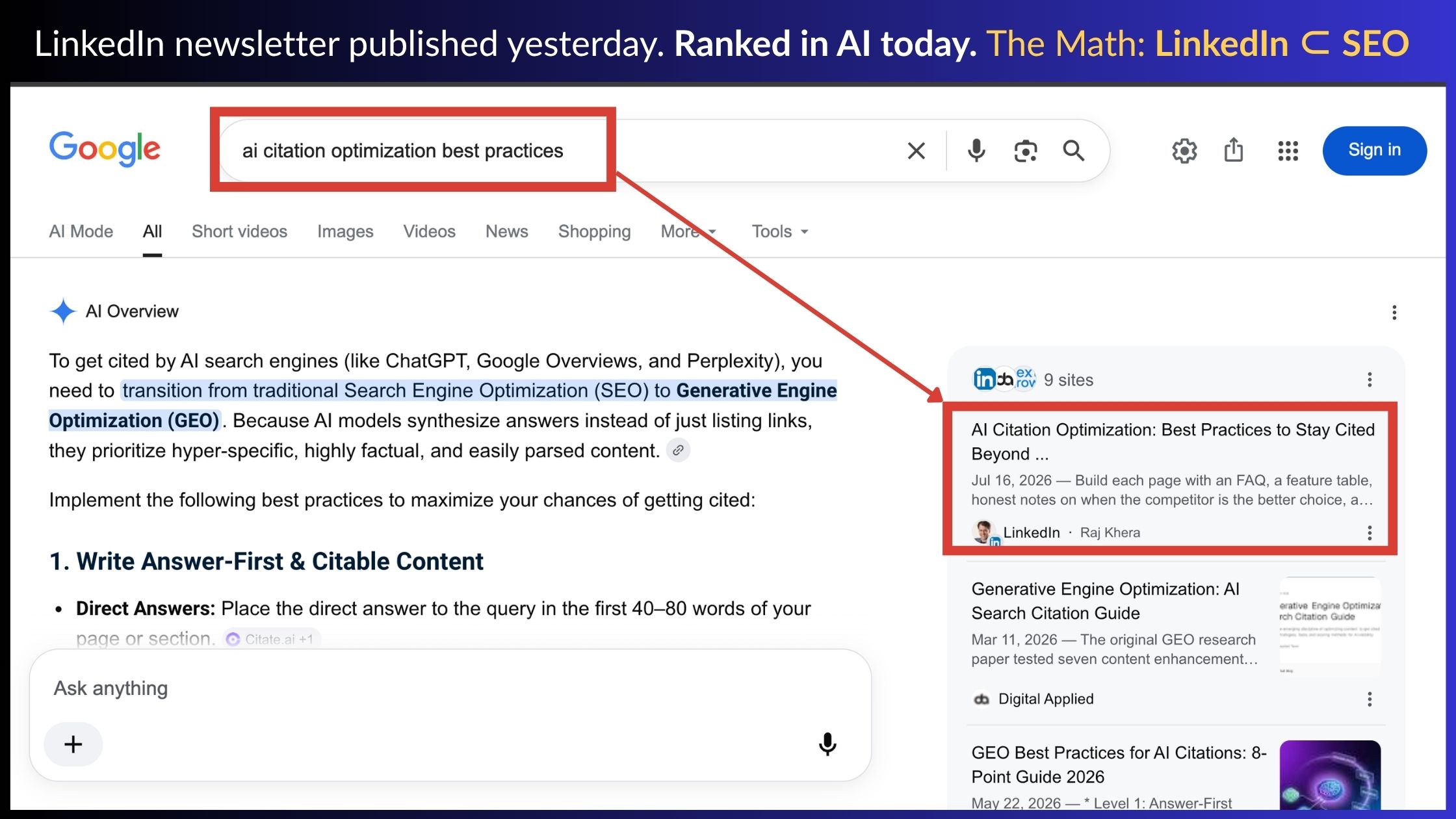Click the share icon in the header
1456x819 pixels.
1234,149
